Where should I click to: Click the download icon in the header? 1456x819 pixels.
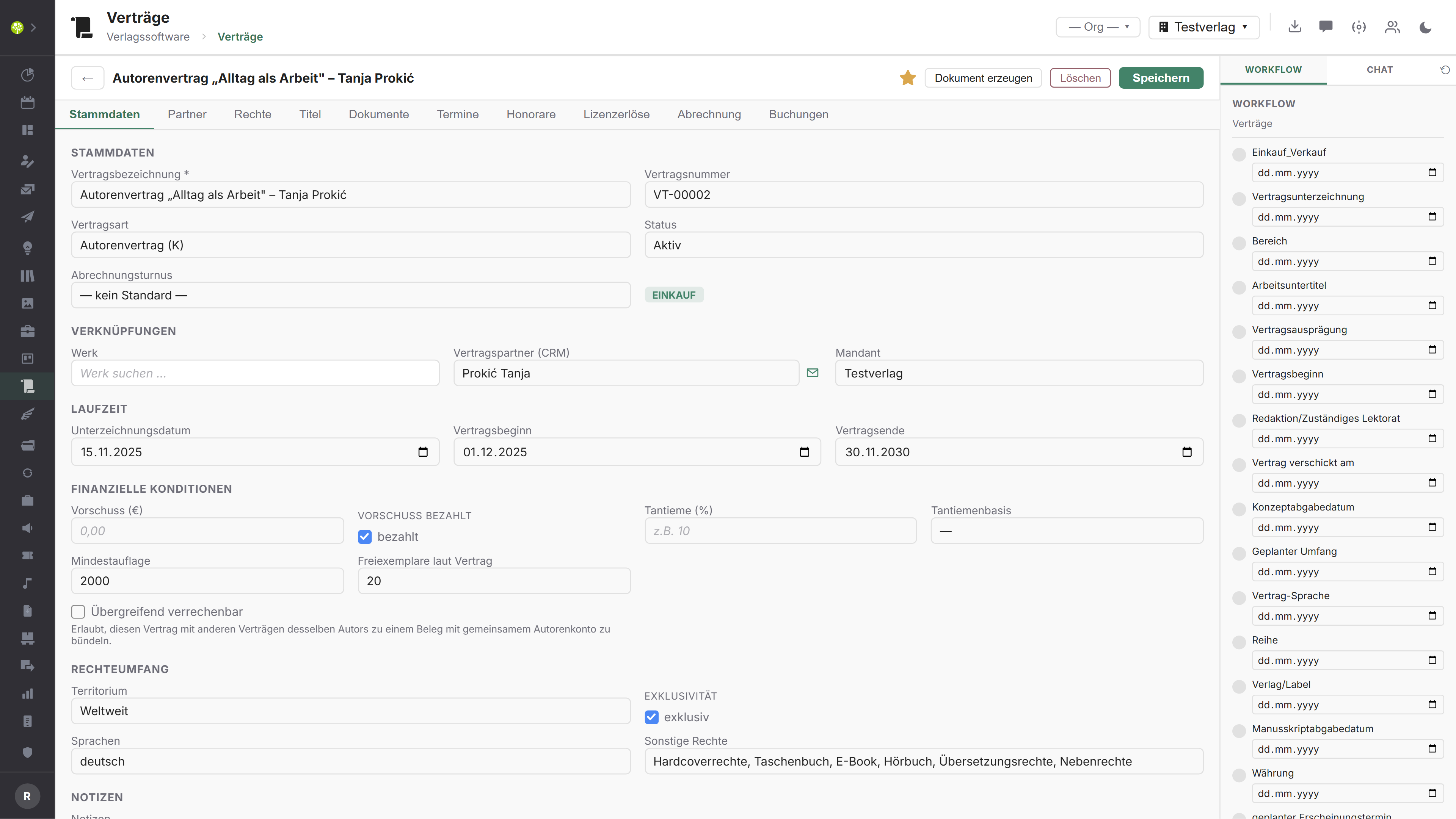pyautogui.click(x=1294, y=27)
